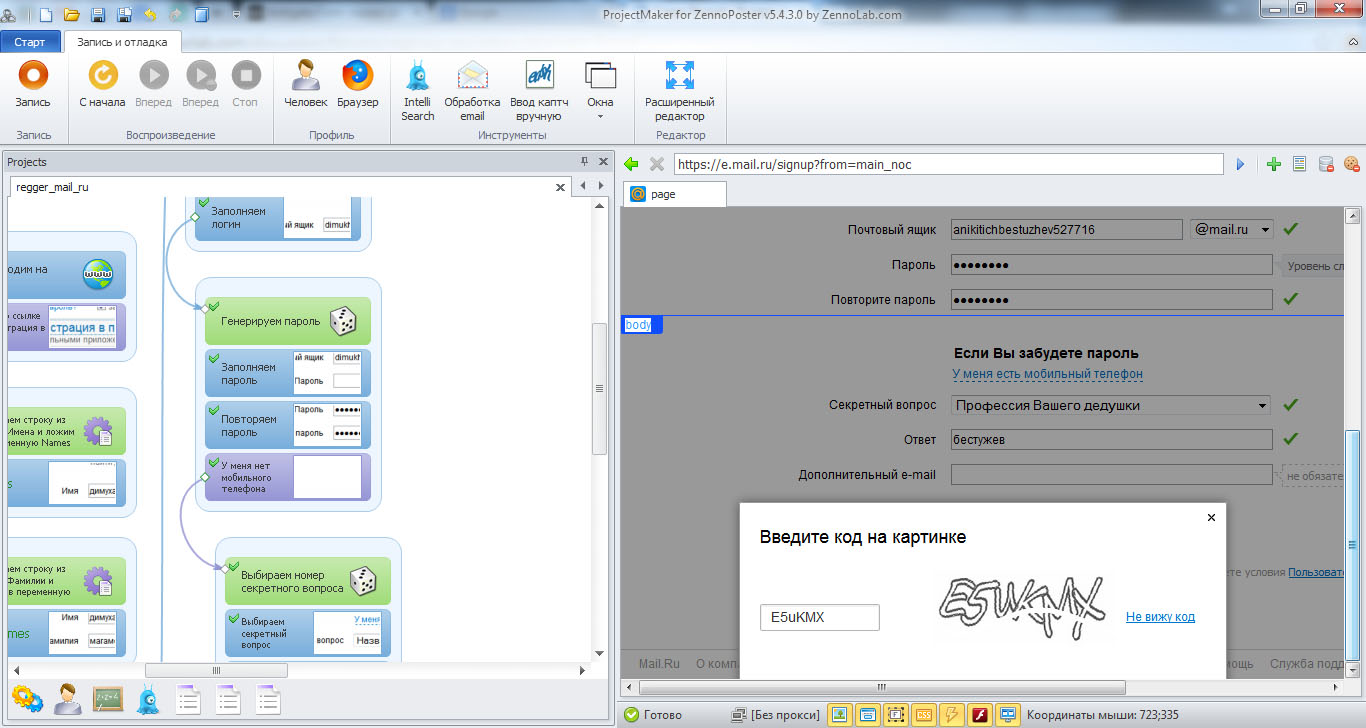
Task: Click the captcha code input field
Action: (819, 618)
